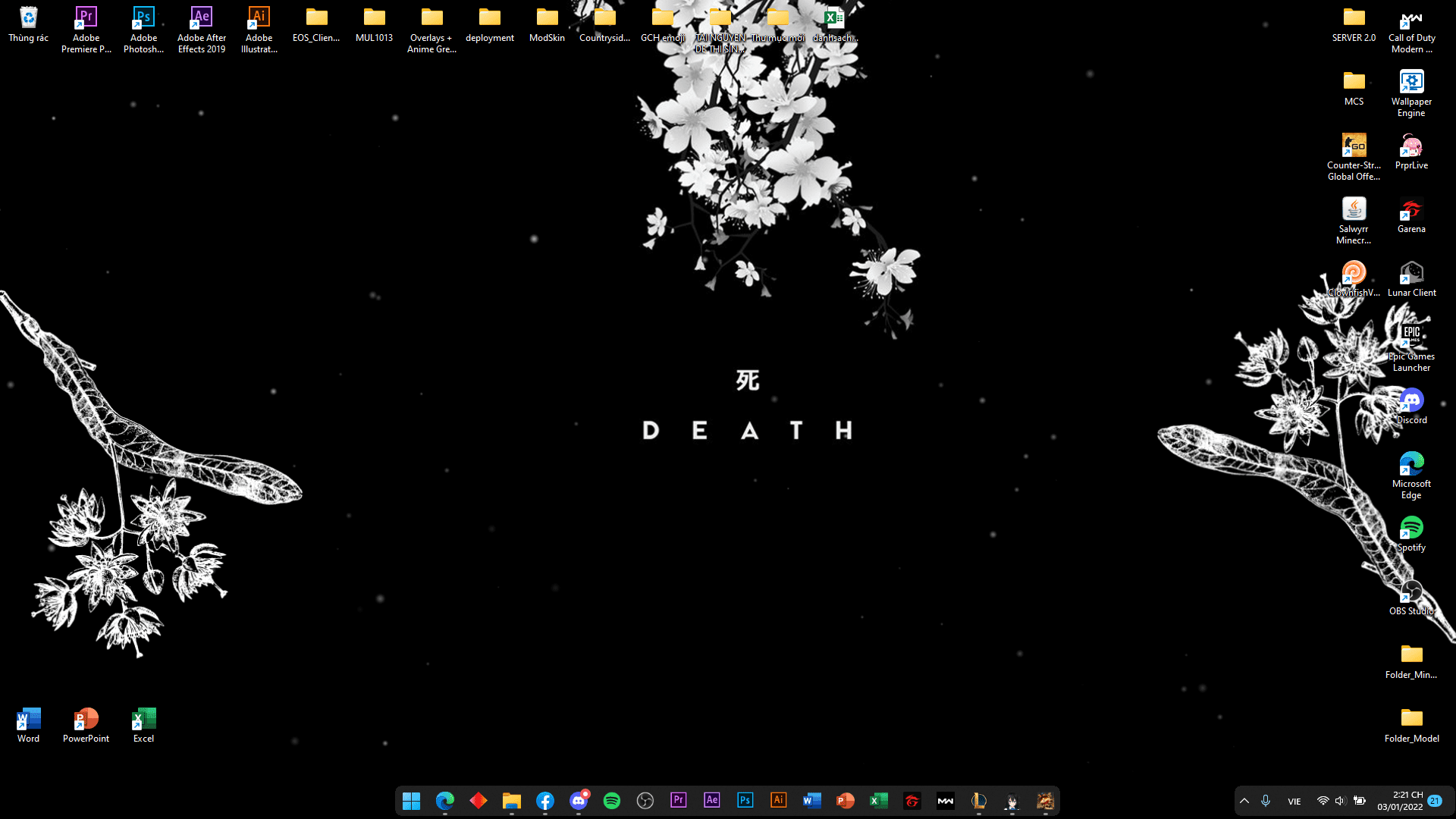
Task: Open Adobe Illustrator from the taskbar
Action: (x=778, y=800)
